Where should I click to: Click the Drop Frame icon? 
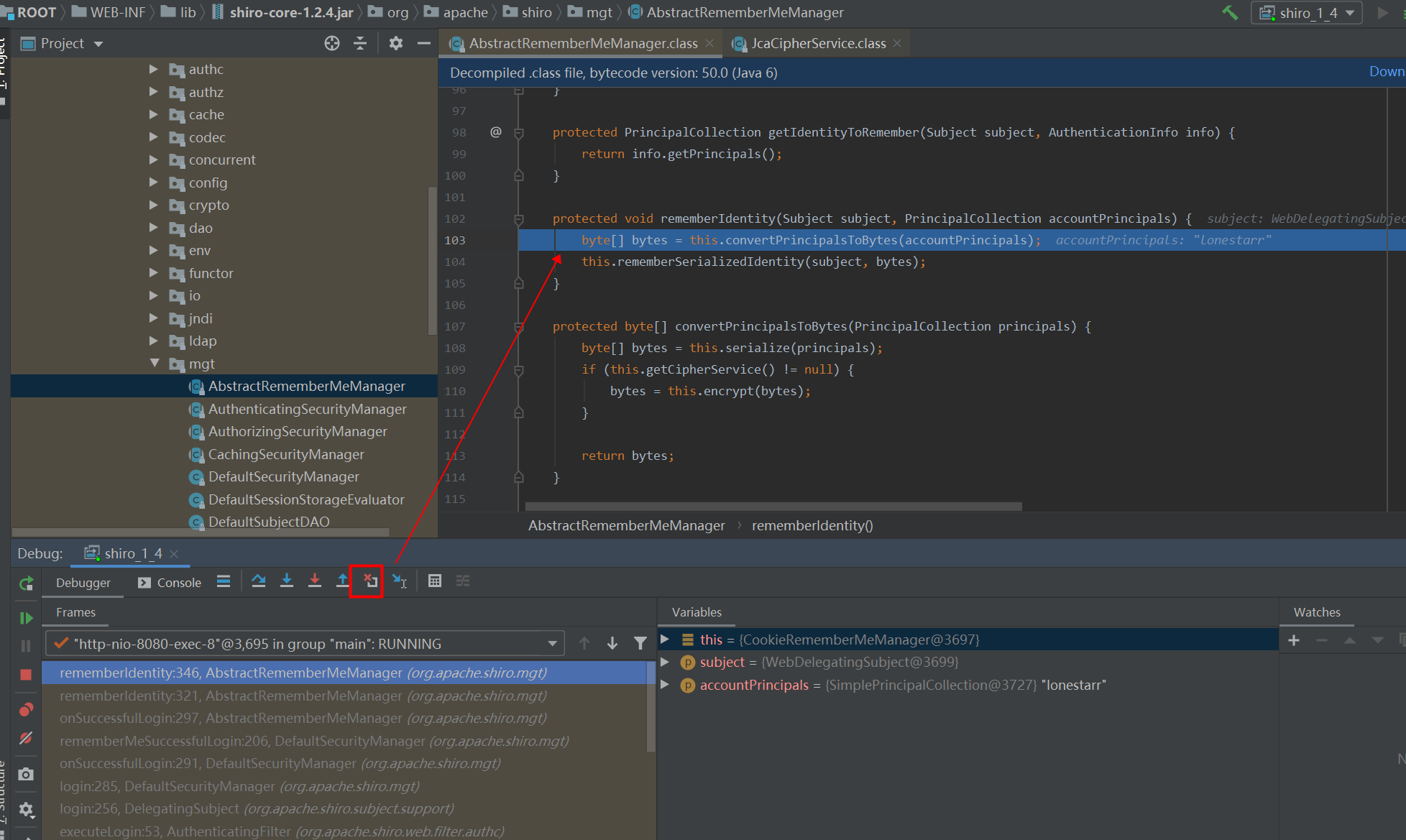[x=371, y=581]
